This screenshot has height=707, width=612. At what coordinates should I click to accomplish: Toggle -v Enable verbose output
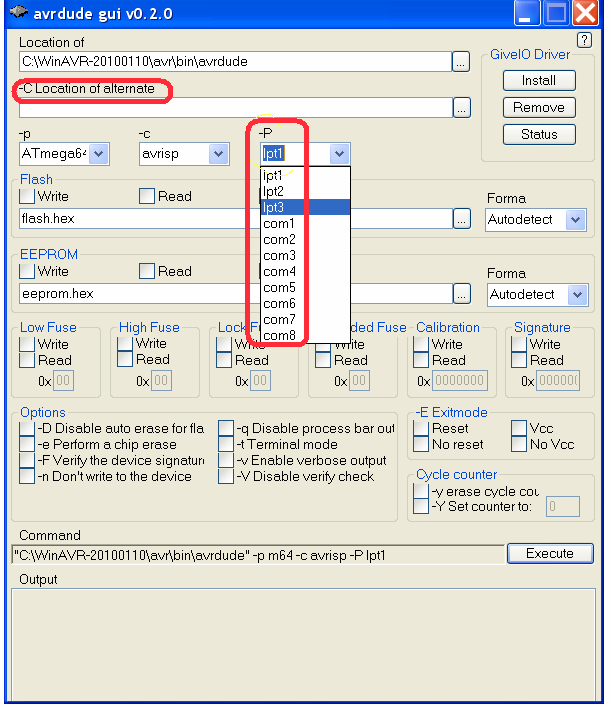coord(226,460)
